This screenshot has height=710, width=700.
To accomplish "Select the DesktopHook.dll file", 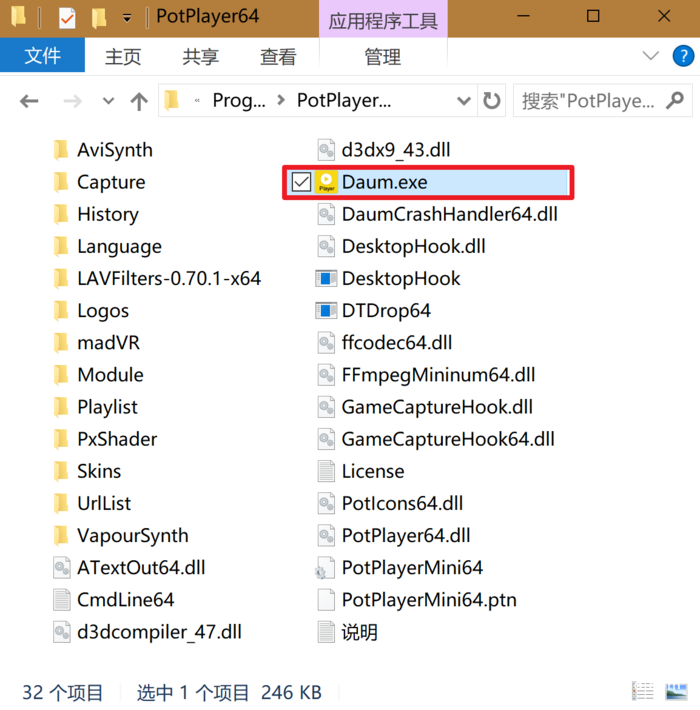I will pyautogui.click(x=401, y=246).
